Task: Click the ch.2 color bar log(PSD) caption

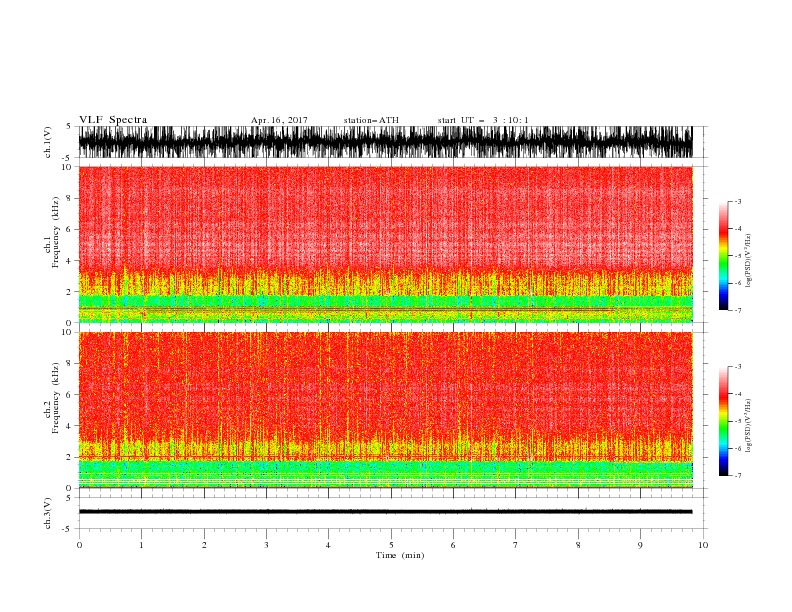Action: (x=749, y=426)
